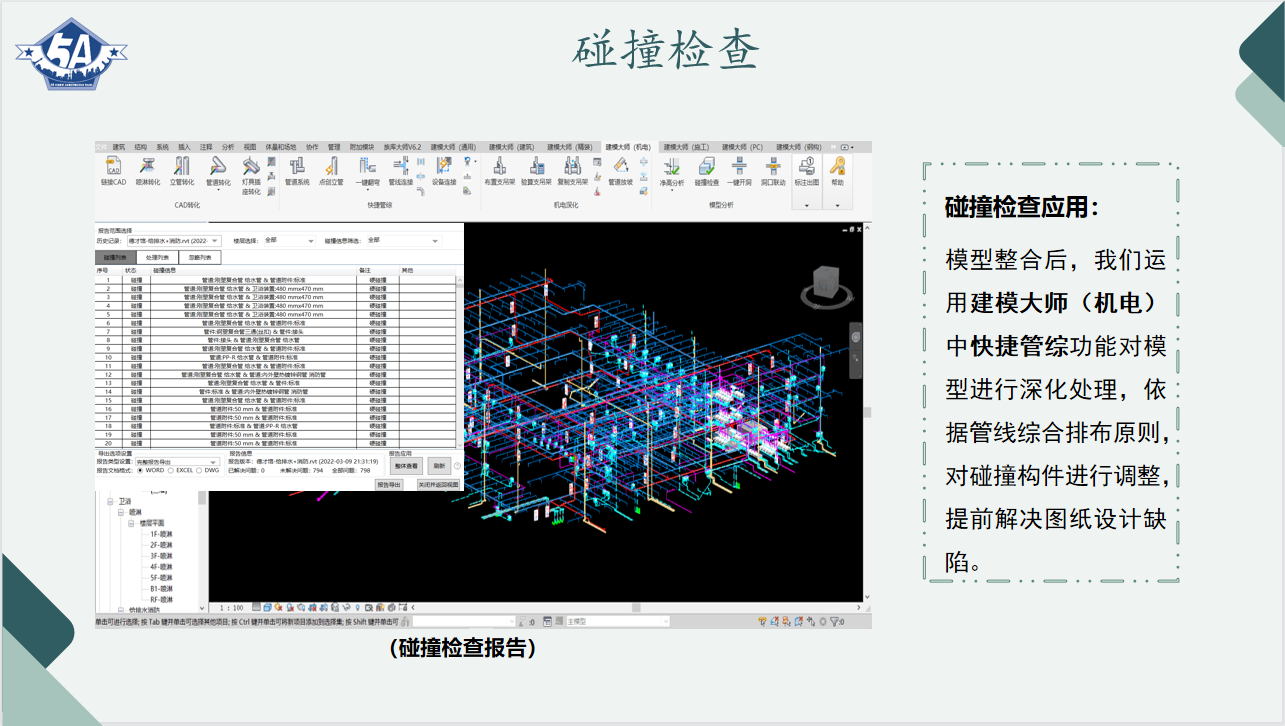Click the 管道放坡 icon
The width and height of the screenshot is (1285, 726).
[x=620, y=170]
